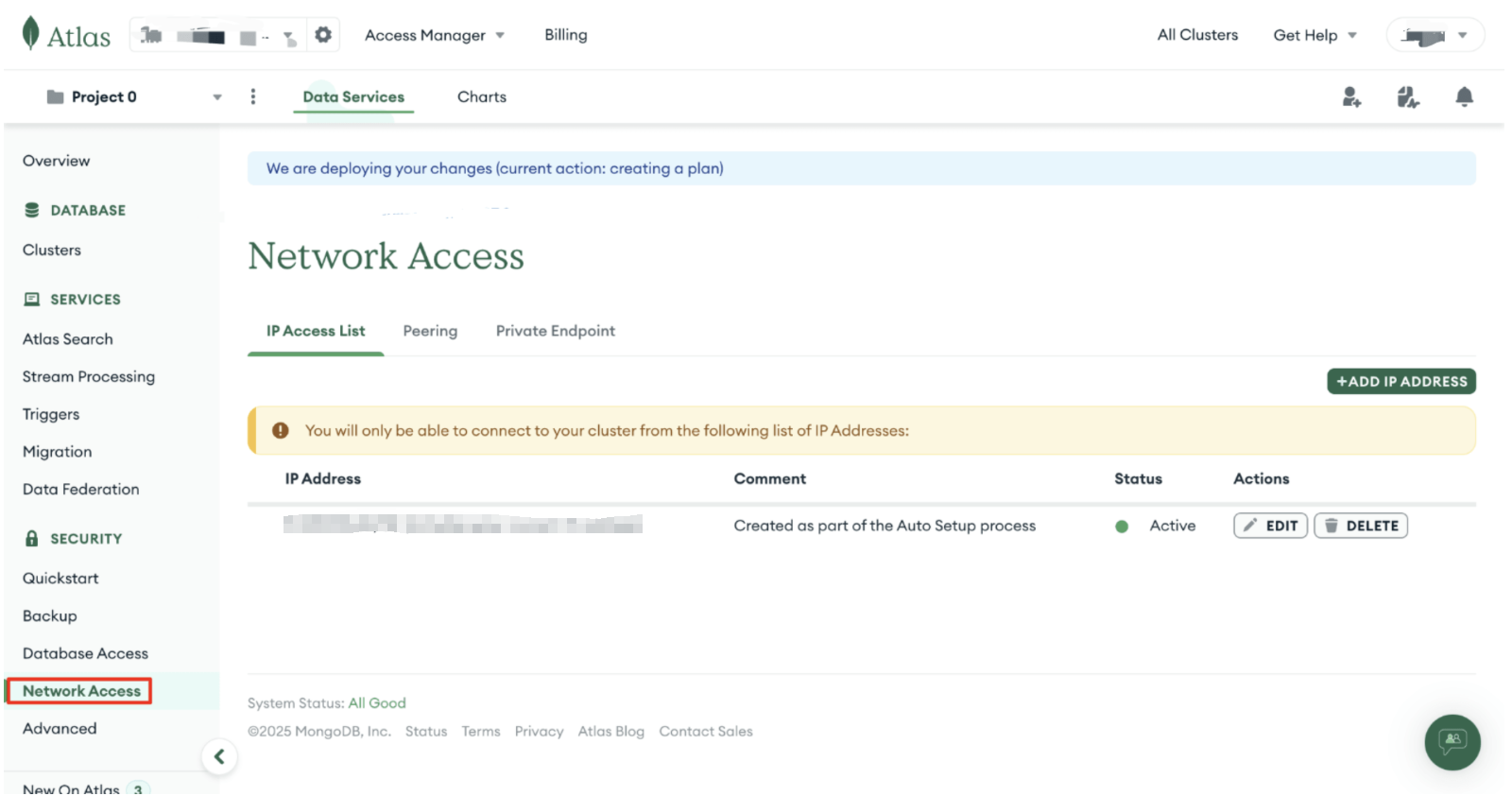Viewport: 1512px width, 796px height.
Task: Open the Project 0 selector dropdown
Action: tap(133, 96)
